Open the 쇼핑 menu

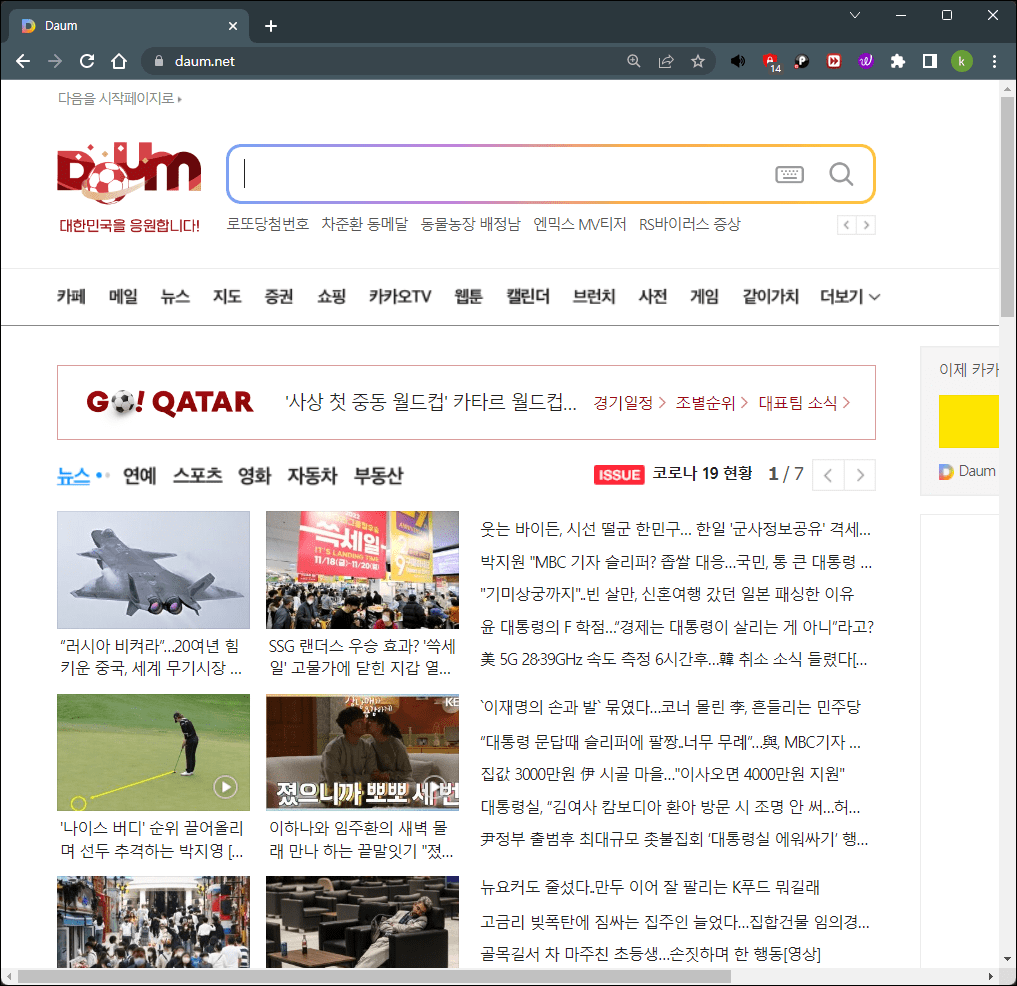point(331,296)
